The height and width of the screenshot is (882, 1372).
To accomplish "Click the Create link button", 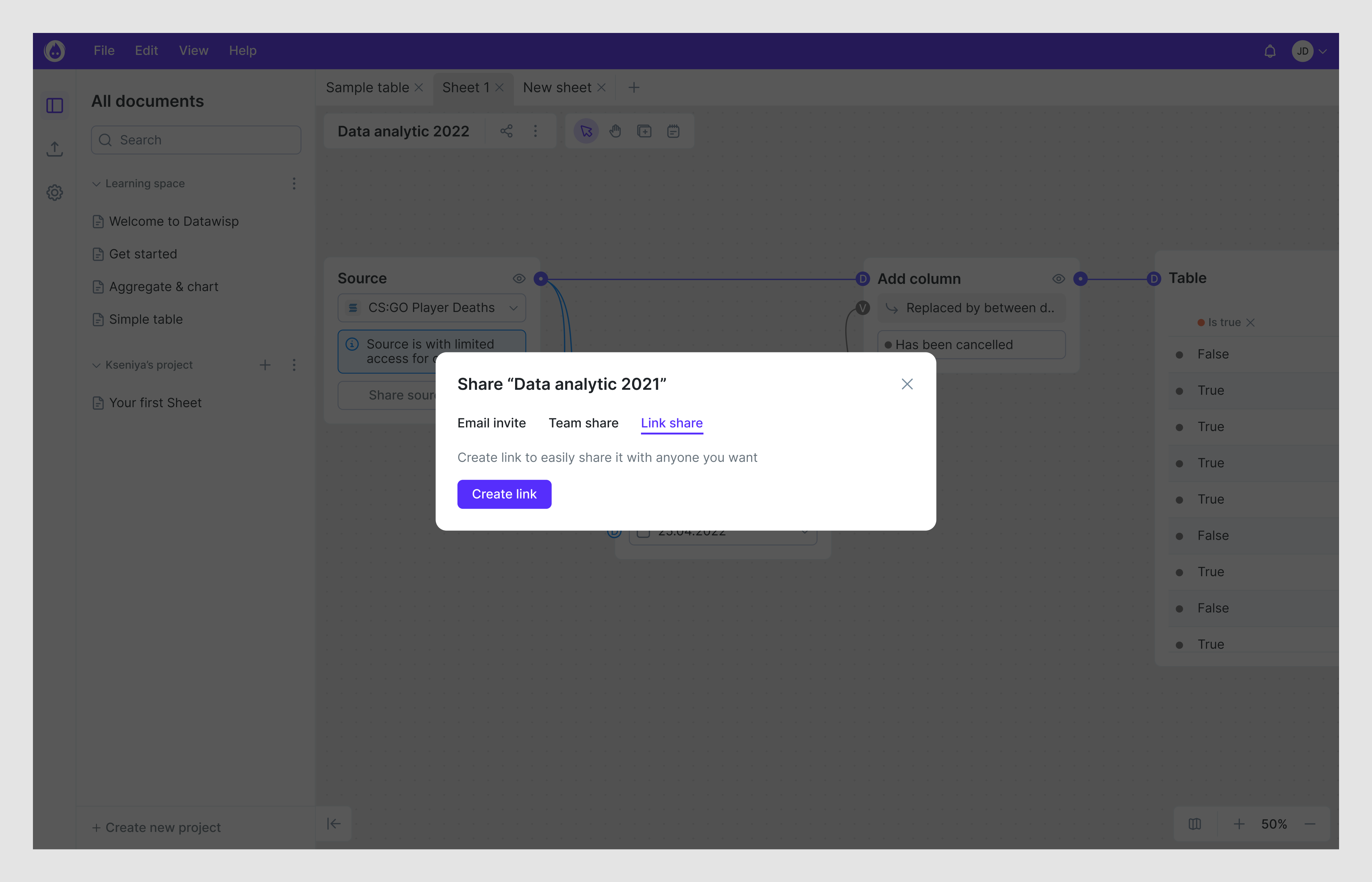I will coord(504,494).
